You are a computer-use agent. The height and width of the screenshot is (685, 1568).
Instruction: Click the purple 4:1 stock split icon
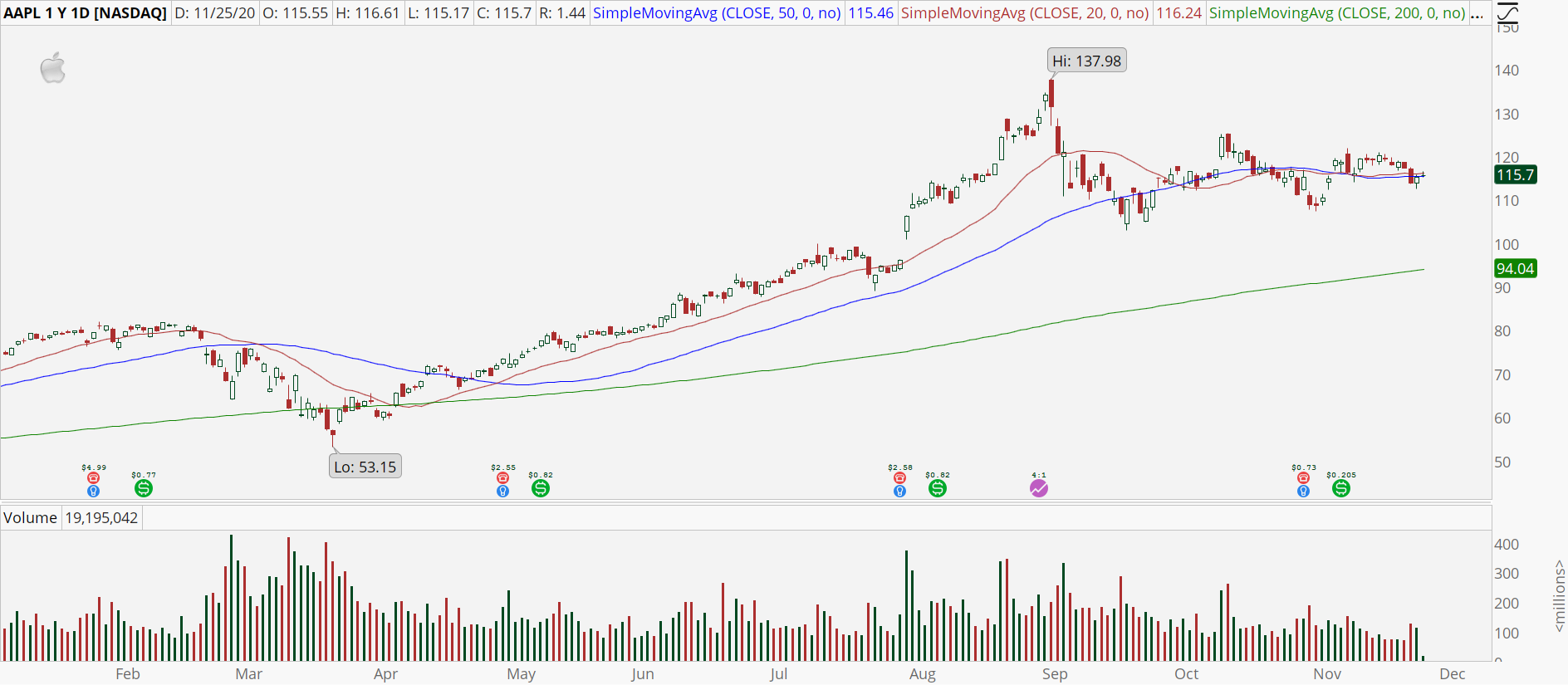(1039, 488)
